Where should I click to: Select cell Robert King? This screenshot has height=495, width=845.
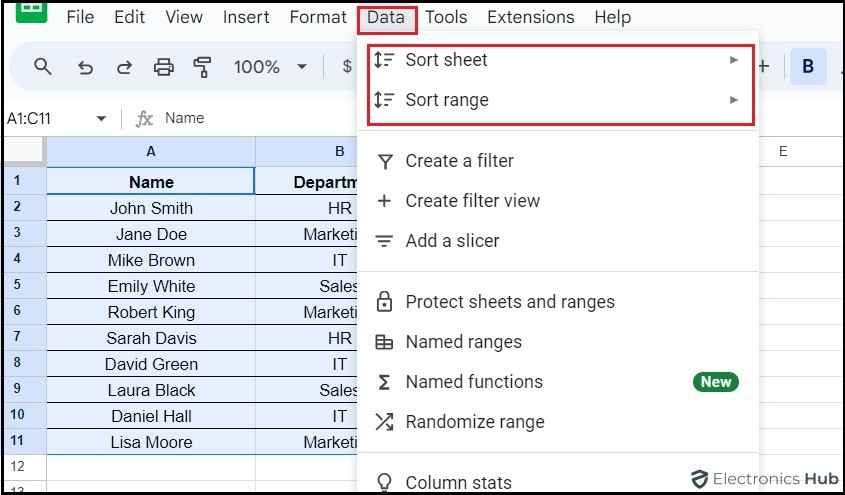tap(151, 312)
